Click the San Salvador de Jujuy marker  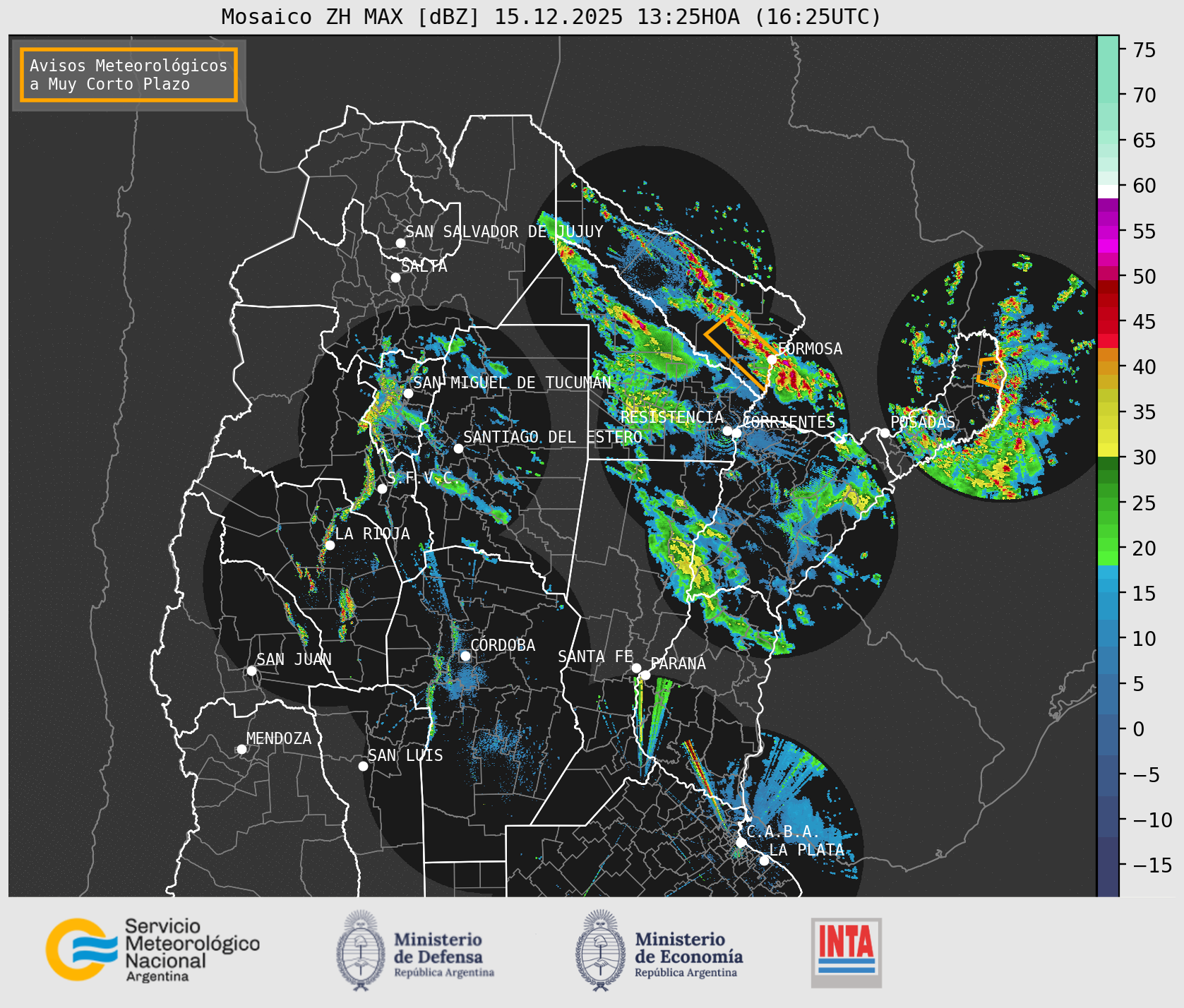(x=400, y=243)
